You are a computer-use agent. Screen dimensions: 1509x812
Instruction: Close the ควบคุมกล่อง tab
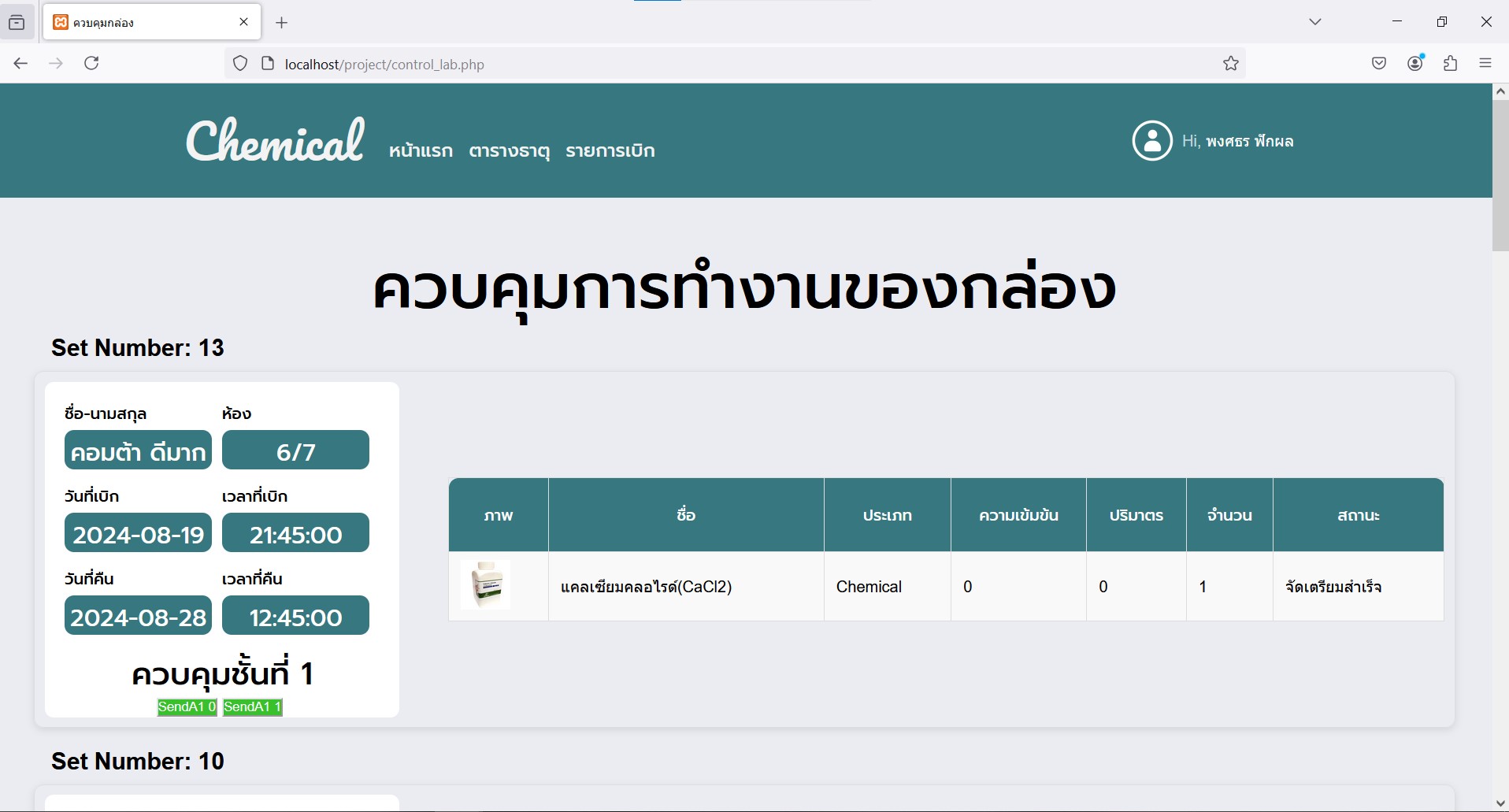(x=244, y=22)
